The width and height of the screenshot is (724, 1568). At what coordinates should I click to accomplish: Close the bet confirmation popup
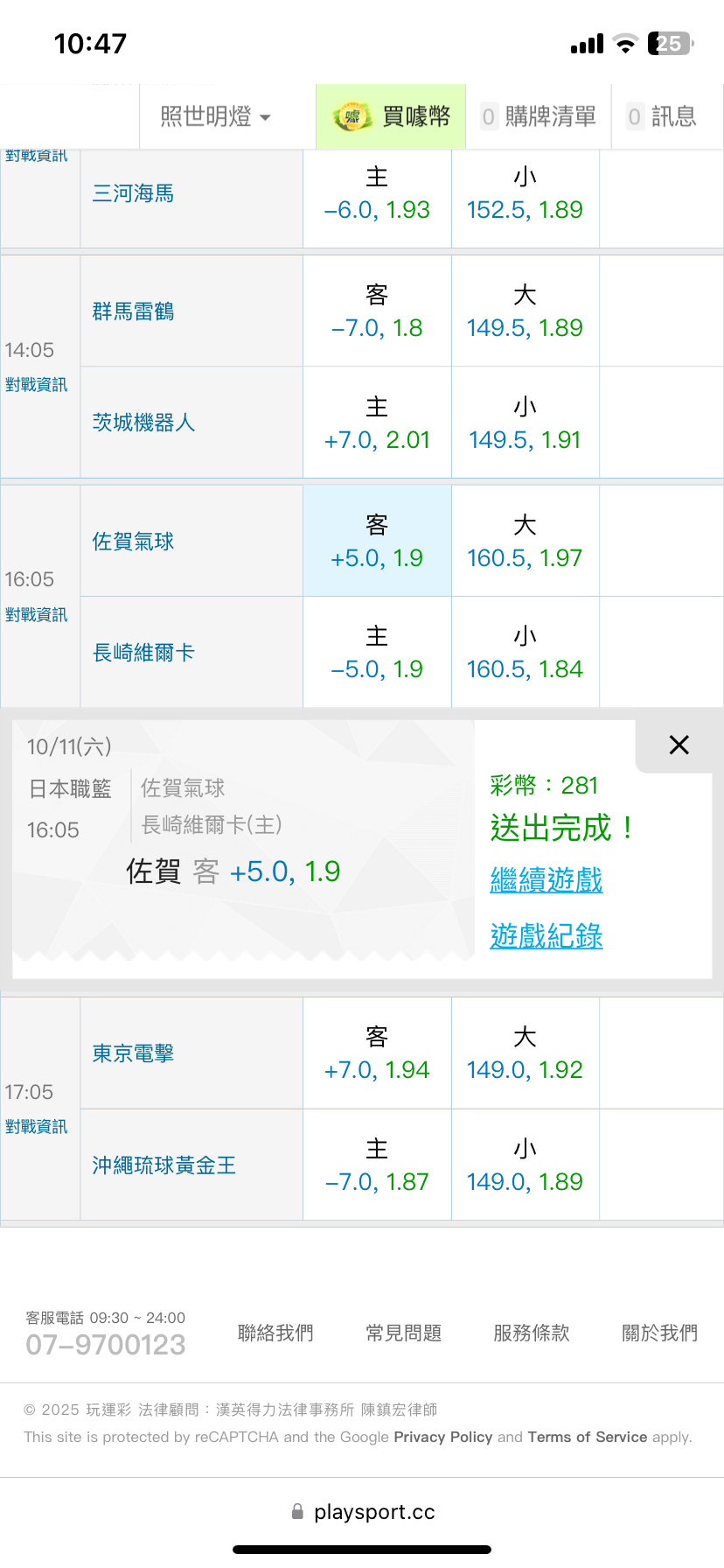click(679, 745)
